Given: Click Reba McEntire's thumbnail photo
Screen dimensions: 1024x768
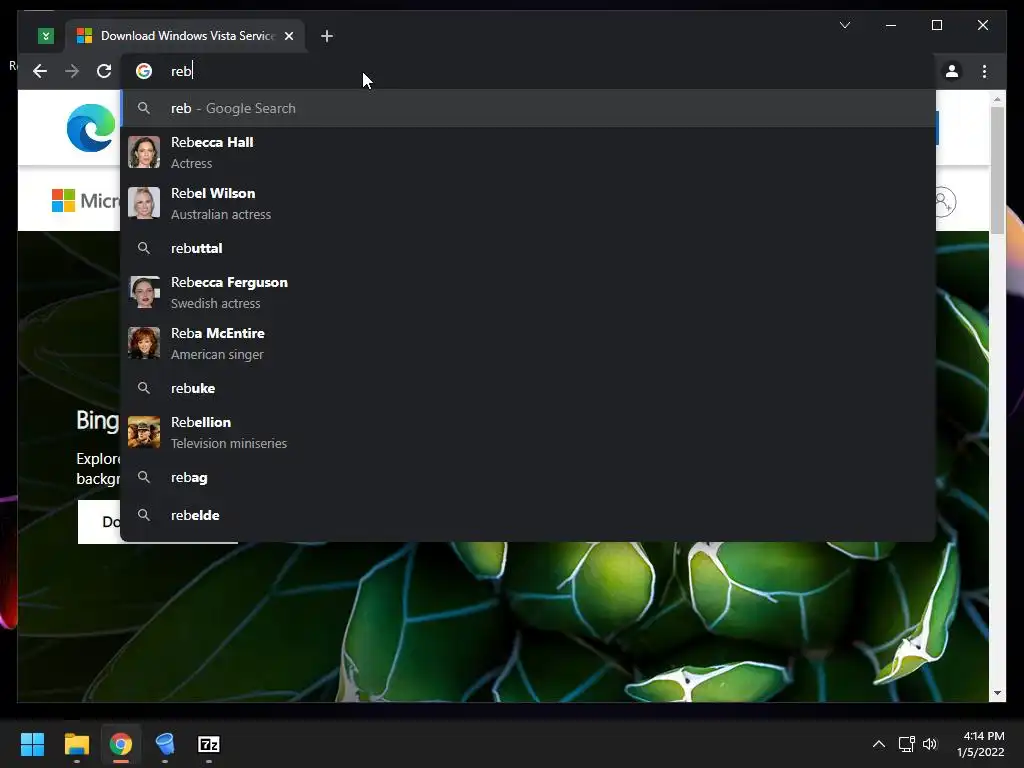Looking at the screenshot, I should 144,343.
